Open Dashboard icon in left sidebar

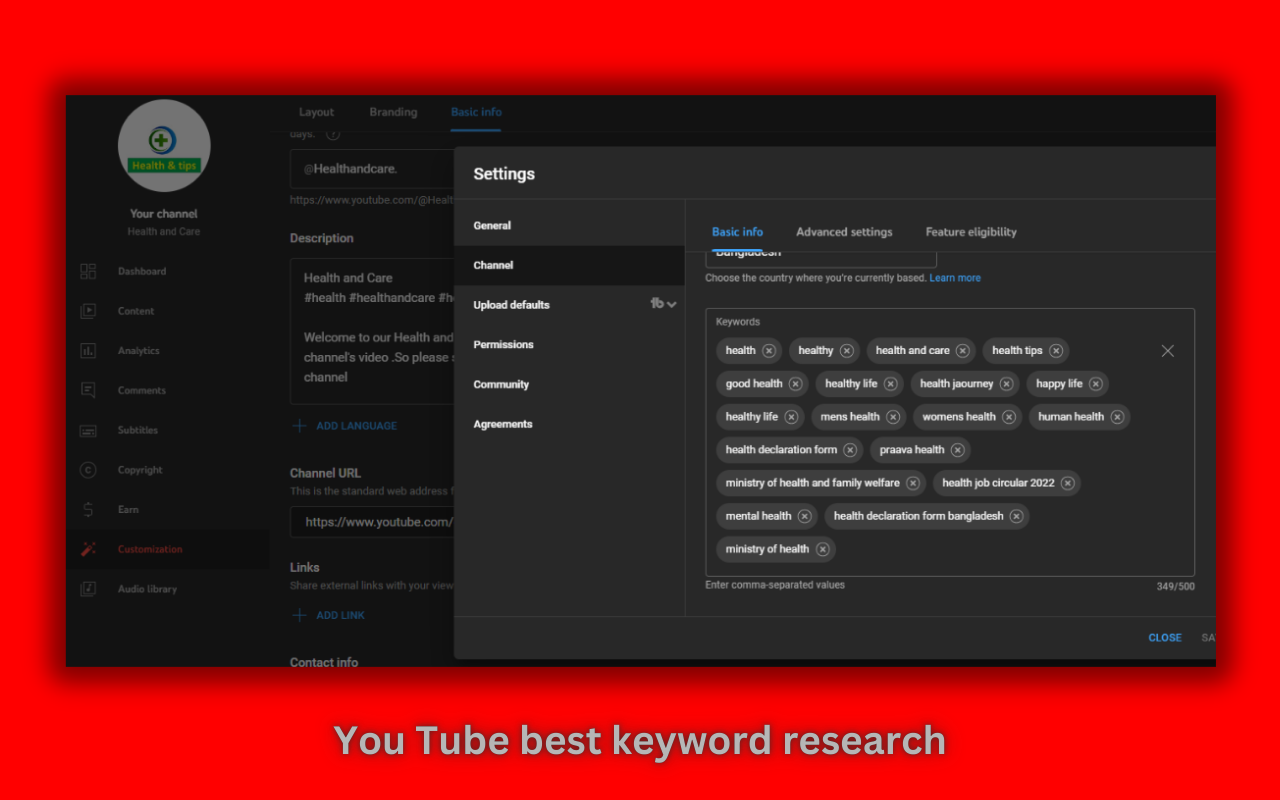pos(88,271)
